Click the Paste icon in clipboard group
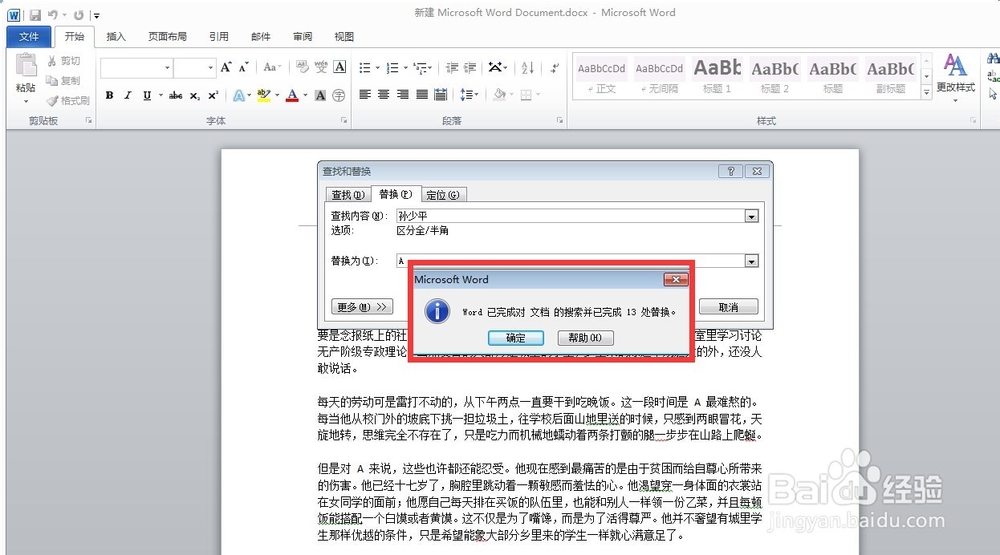The width and height of the screenshot is (1000, 555). [26, 66]
